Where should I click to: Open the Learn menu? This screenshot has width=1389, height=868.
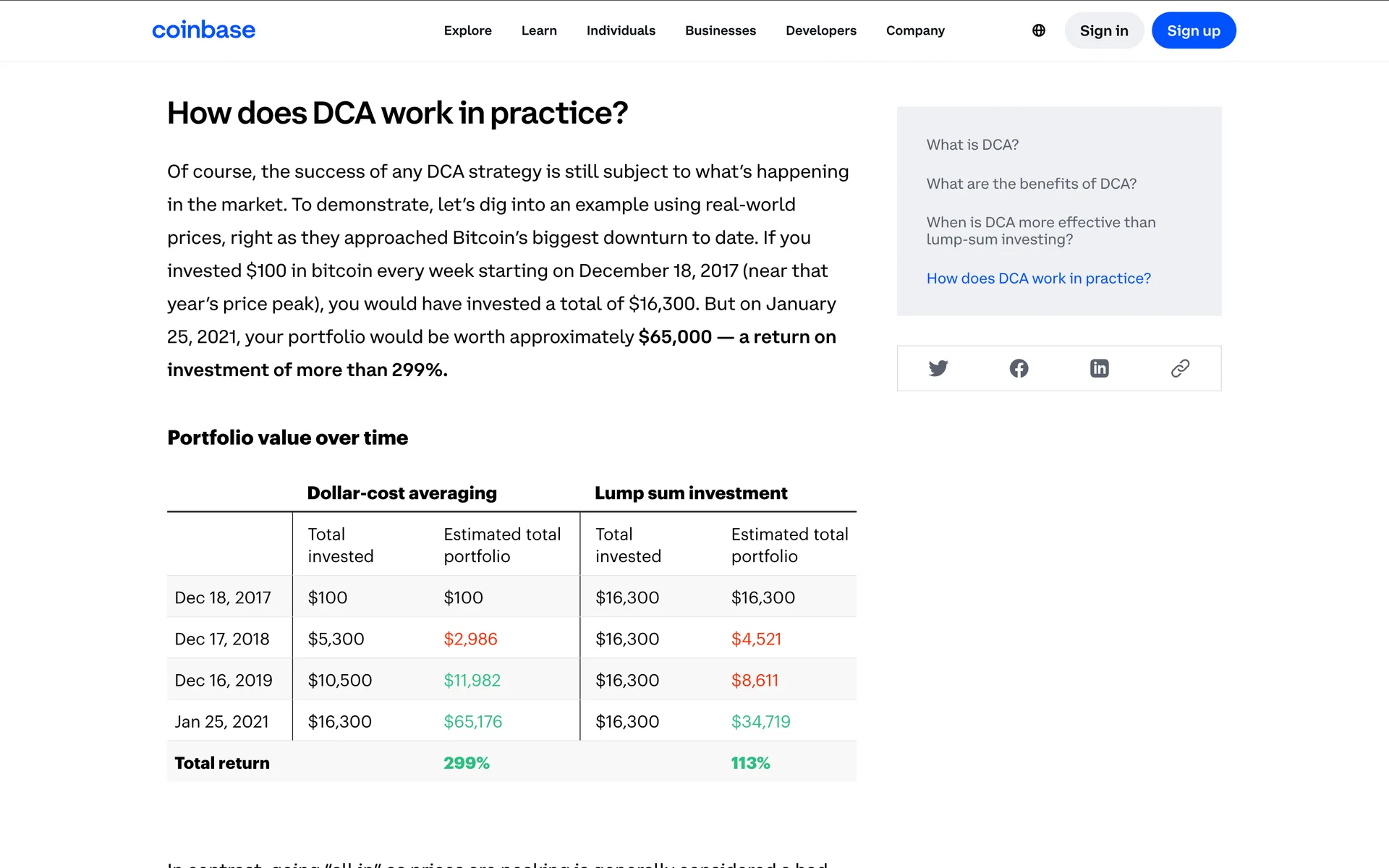[539, 30]
